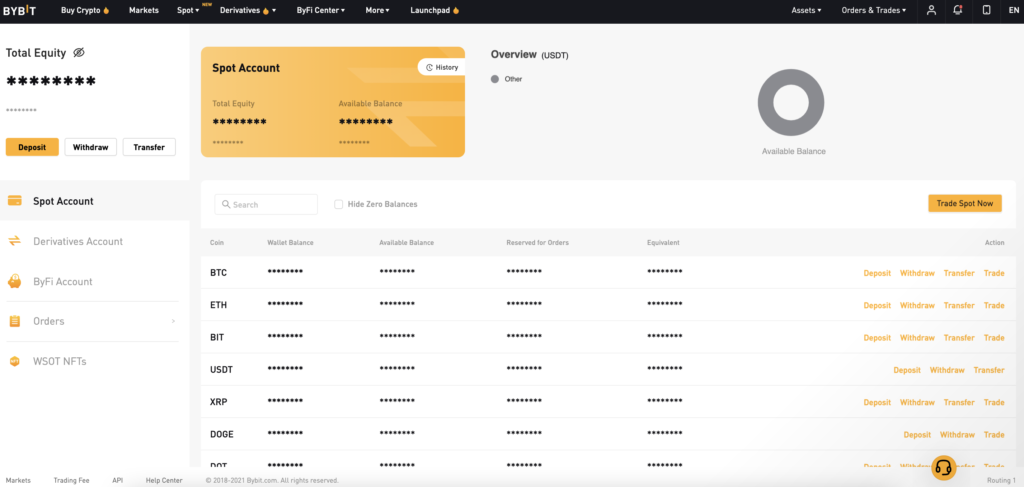Expand the Derivatives dropdown menu
Image resolution: width=1024 pixels, height=487 pixels.
(x=248, y=10)
